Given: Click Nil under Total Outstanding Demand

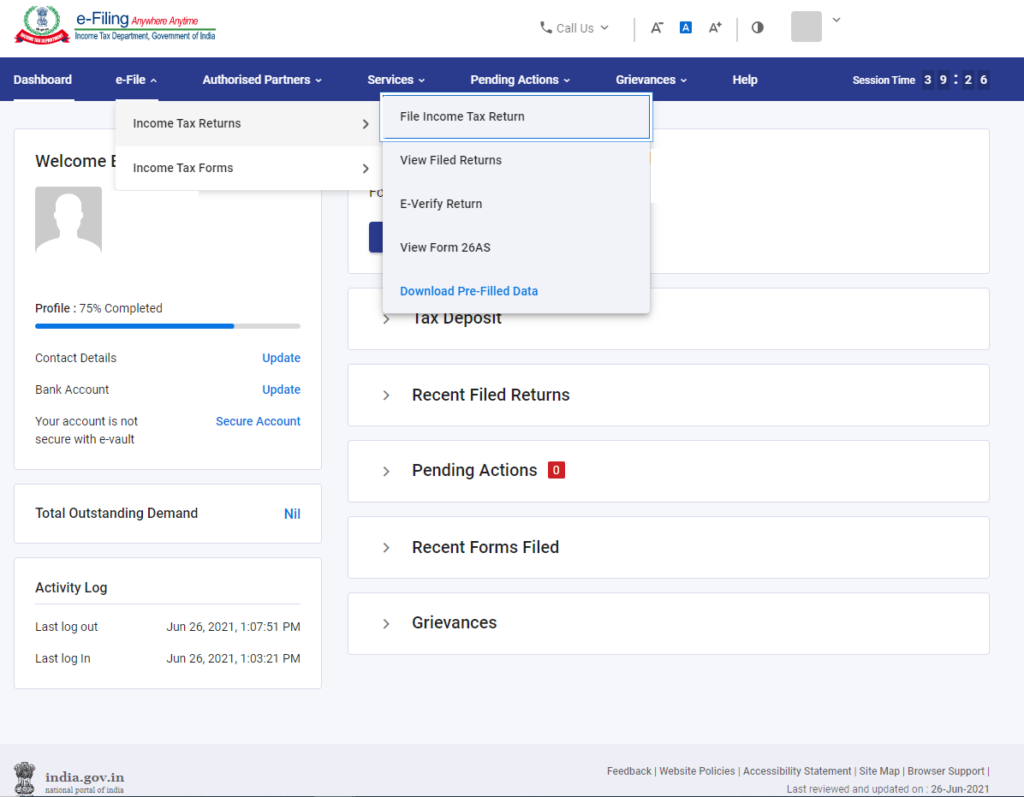Looking at the screenshot, I should (x=292, y=513).
